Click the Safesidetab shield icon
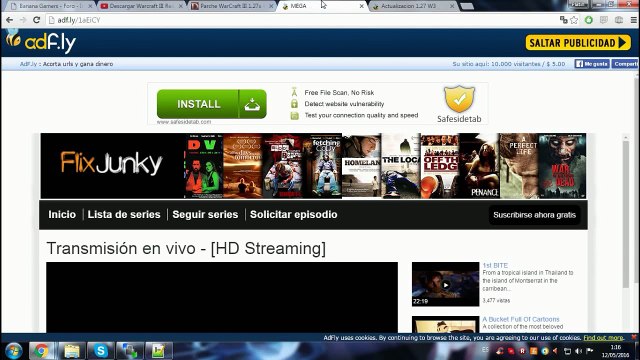Screen dimensions: 640x360 459,99
